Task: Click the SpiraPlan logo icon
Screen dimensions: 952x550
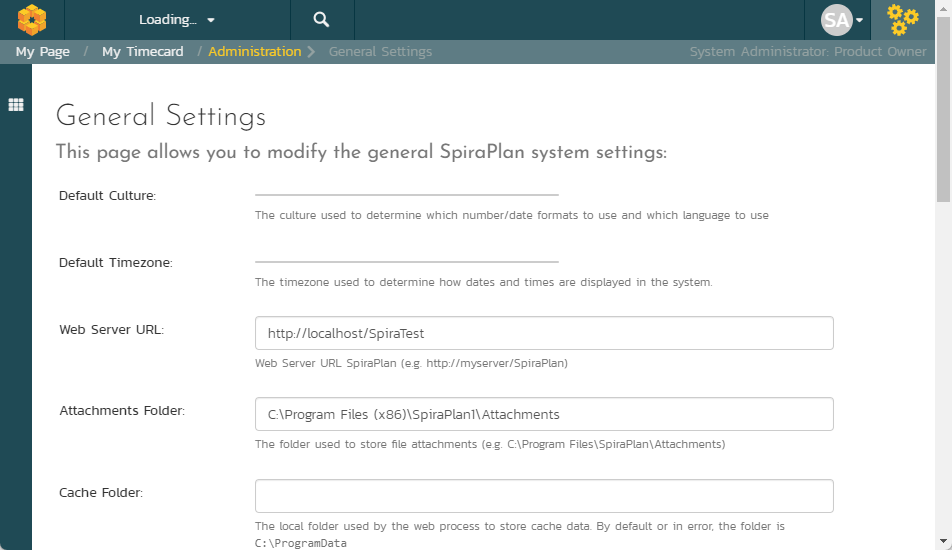Action: 32,19
